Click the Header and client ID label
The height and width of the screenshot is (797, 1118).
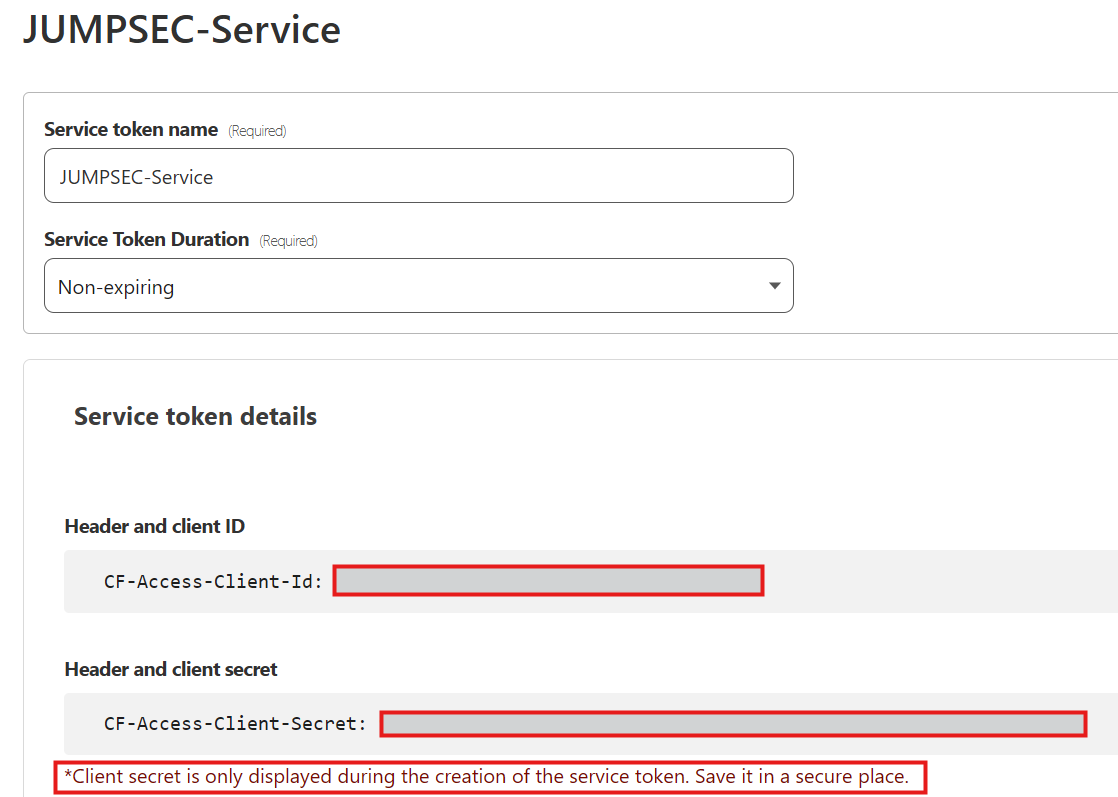coord(154,526)
